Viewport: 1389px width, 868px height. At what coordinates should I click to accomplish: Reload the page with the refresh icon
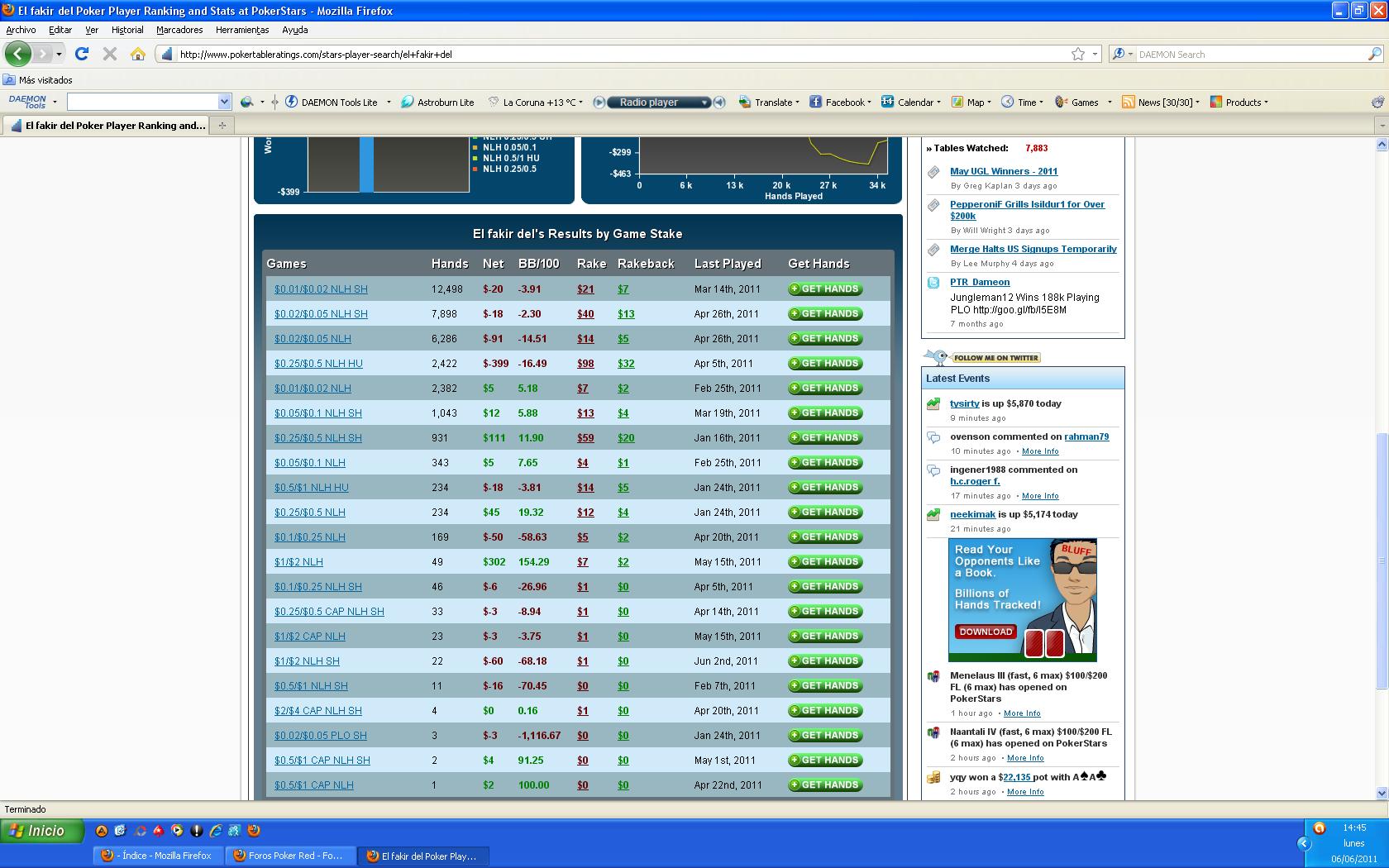tap(81, 54)
